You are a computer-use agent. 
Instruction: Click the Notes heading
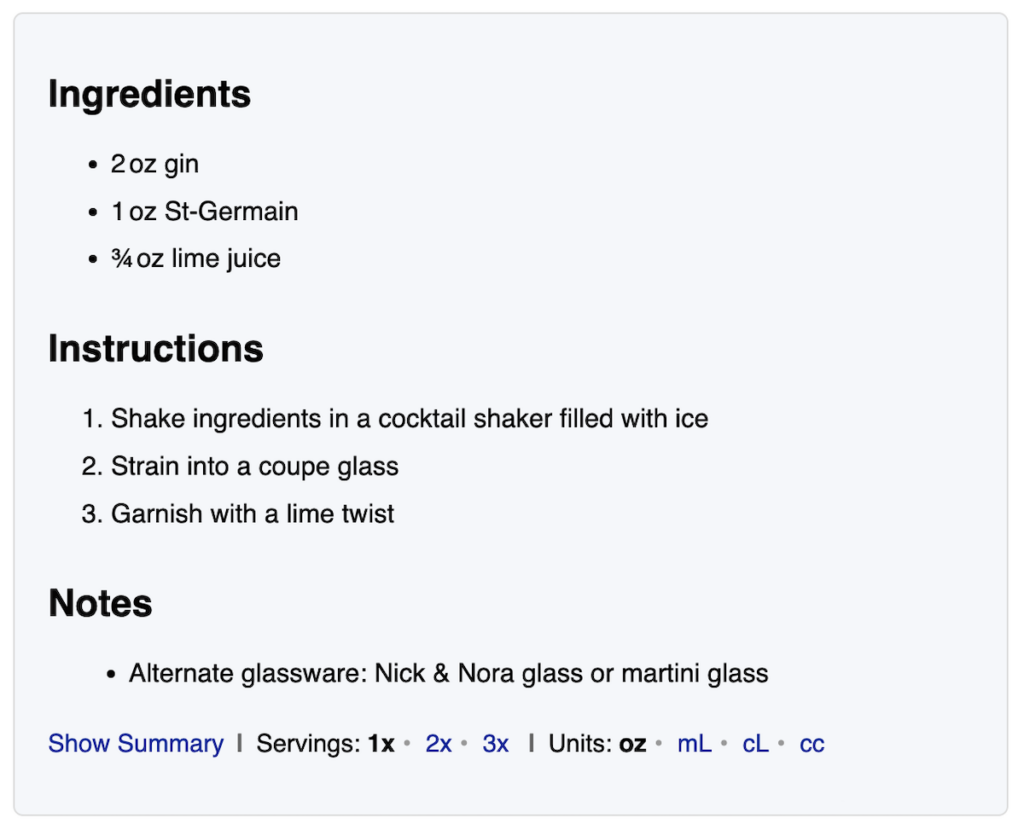[99, 603]
